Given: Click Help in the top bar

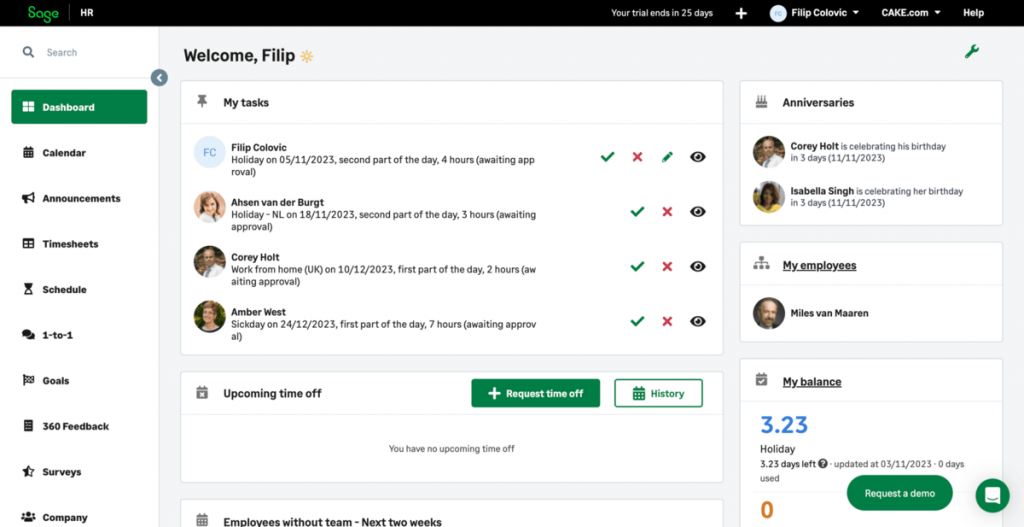Looking at the screenshot, I should [973, 13].
